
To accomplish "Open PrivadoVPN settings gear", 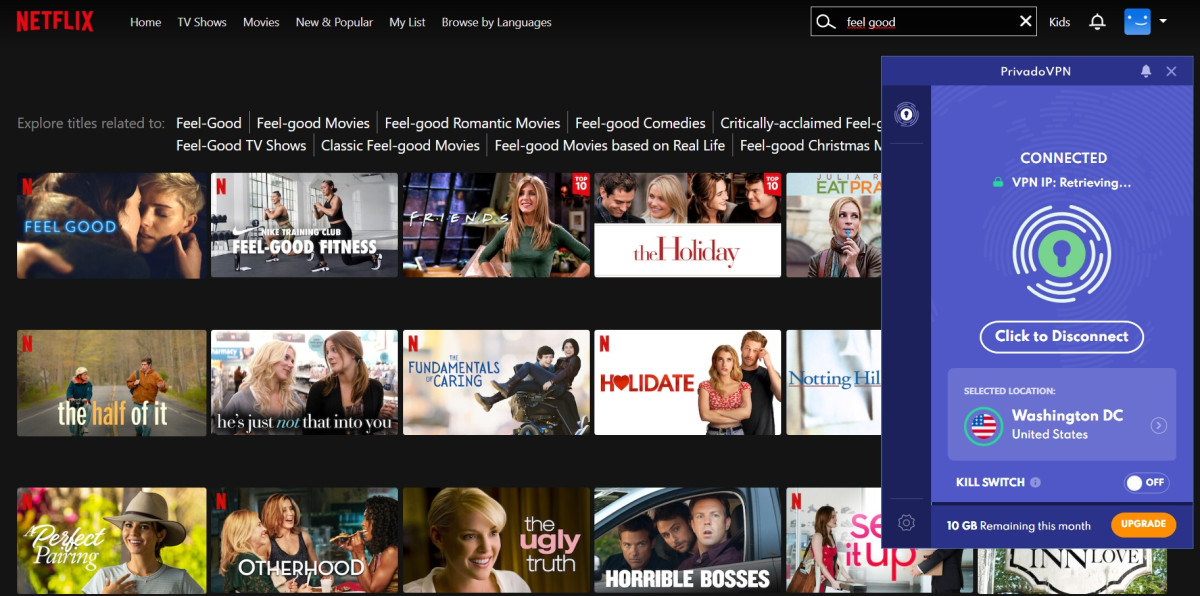I will click(x=906, y=522).
